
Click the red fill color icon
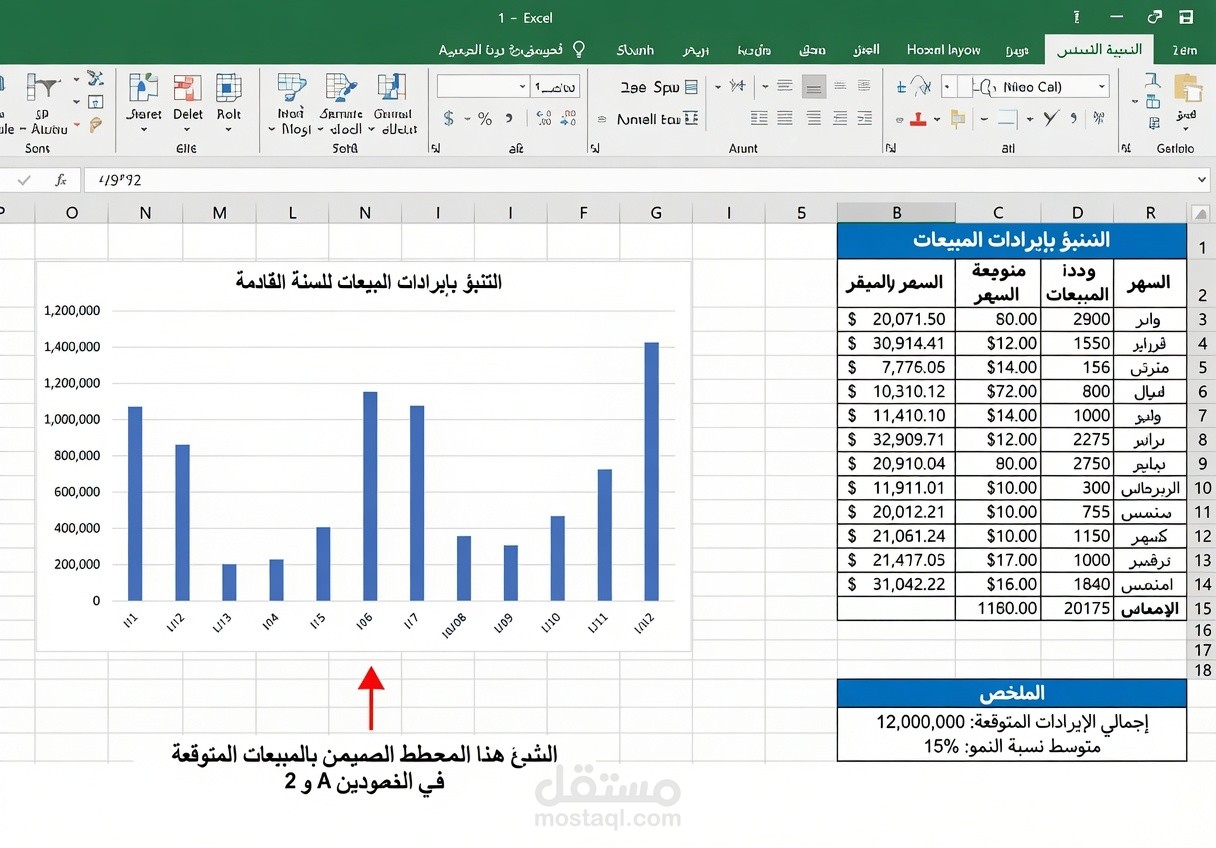918,119
